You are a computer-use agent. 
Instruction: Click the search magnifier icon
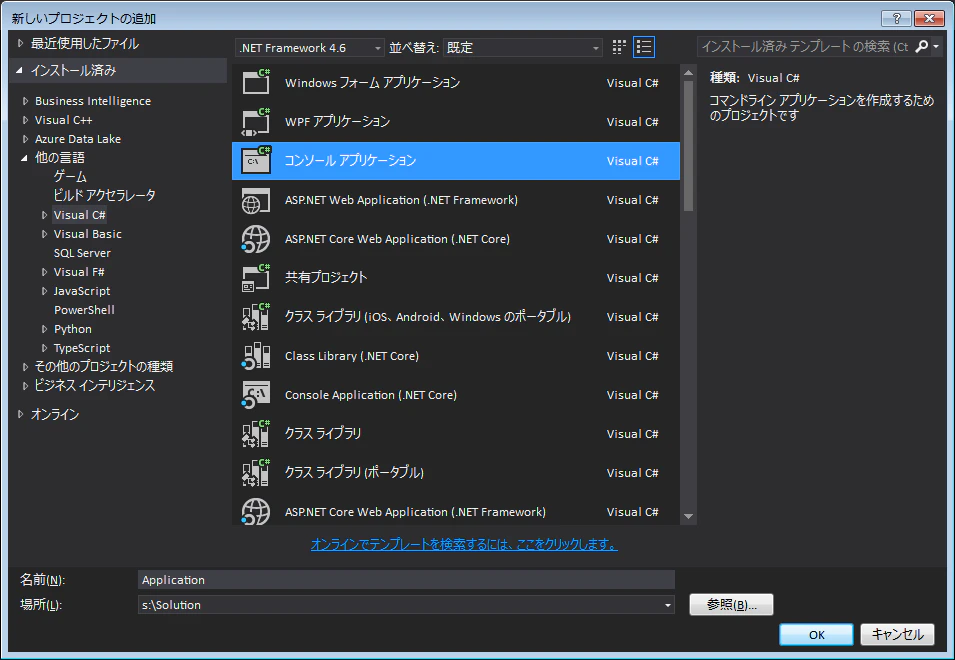point(922,46)
